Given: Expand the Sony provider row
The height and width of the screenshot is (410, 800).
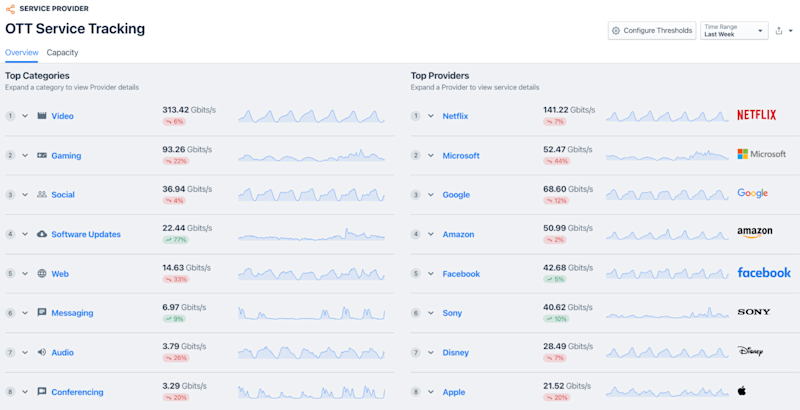Looking at the screenshot, I should (431, 313).
